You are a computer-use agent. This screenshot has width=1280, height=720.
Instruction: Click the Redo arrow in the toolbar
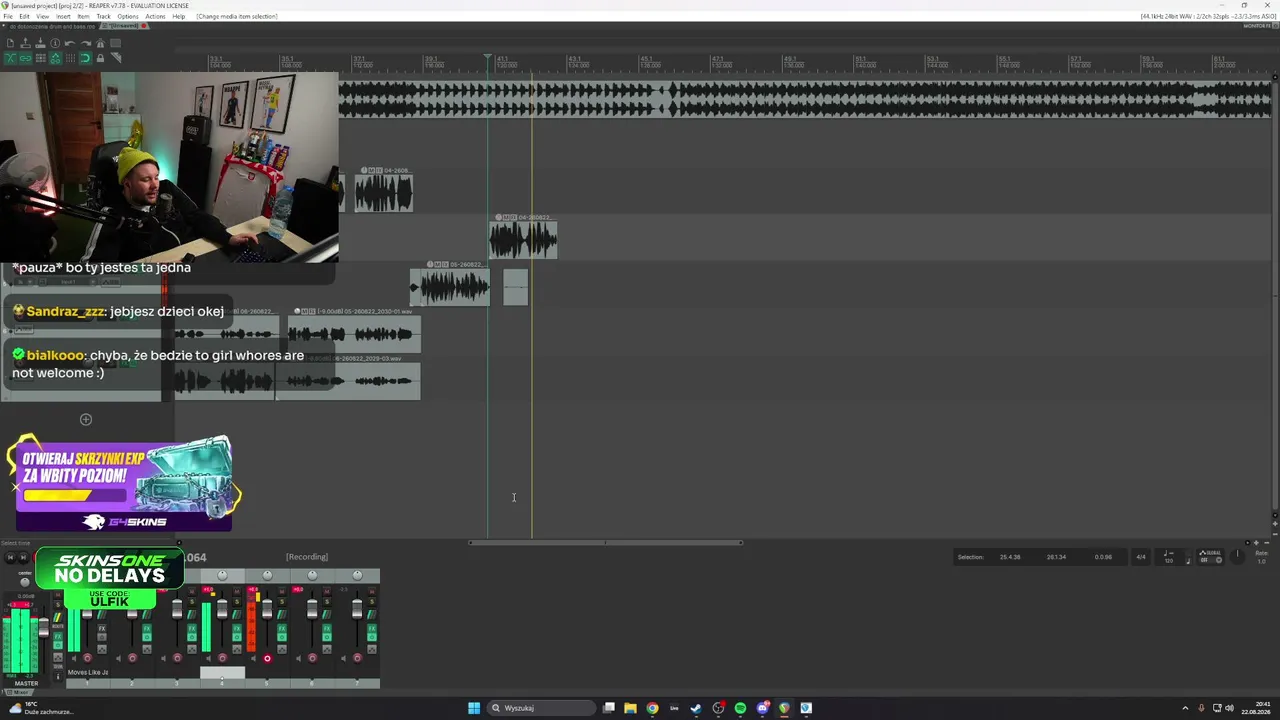pos(85,43)
